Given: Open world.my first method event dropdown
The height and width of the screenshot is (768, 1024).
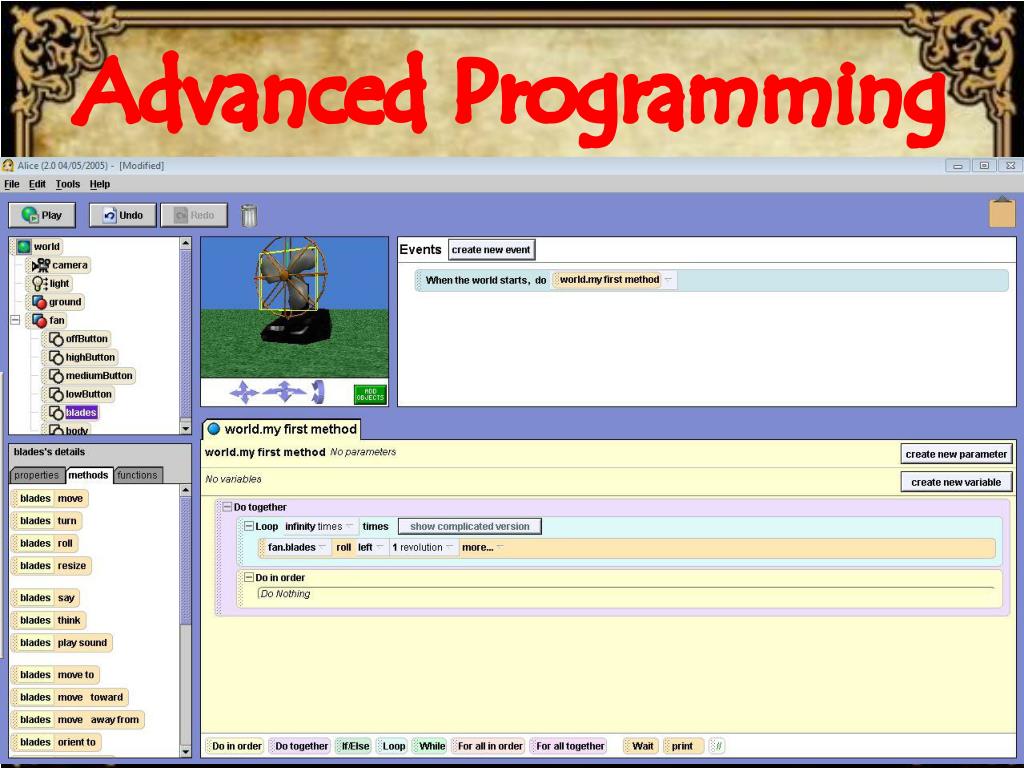Looking at the screenshot, I should [614, 280].
